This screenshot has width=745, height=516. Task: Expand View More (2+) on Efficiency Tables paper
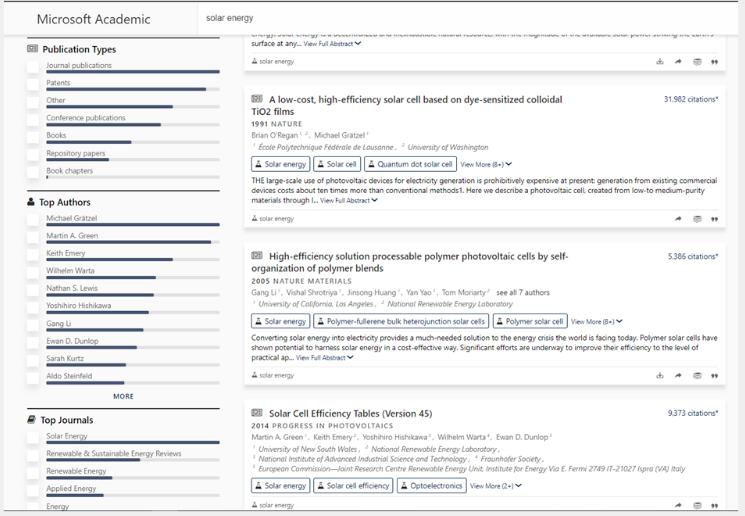pos(496,486)
